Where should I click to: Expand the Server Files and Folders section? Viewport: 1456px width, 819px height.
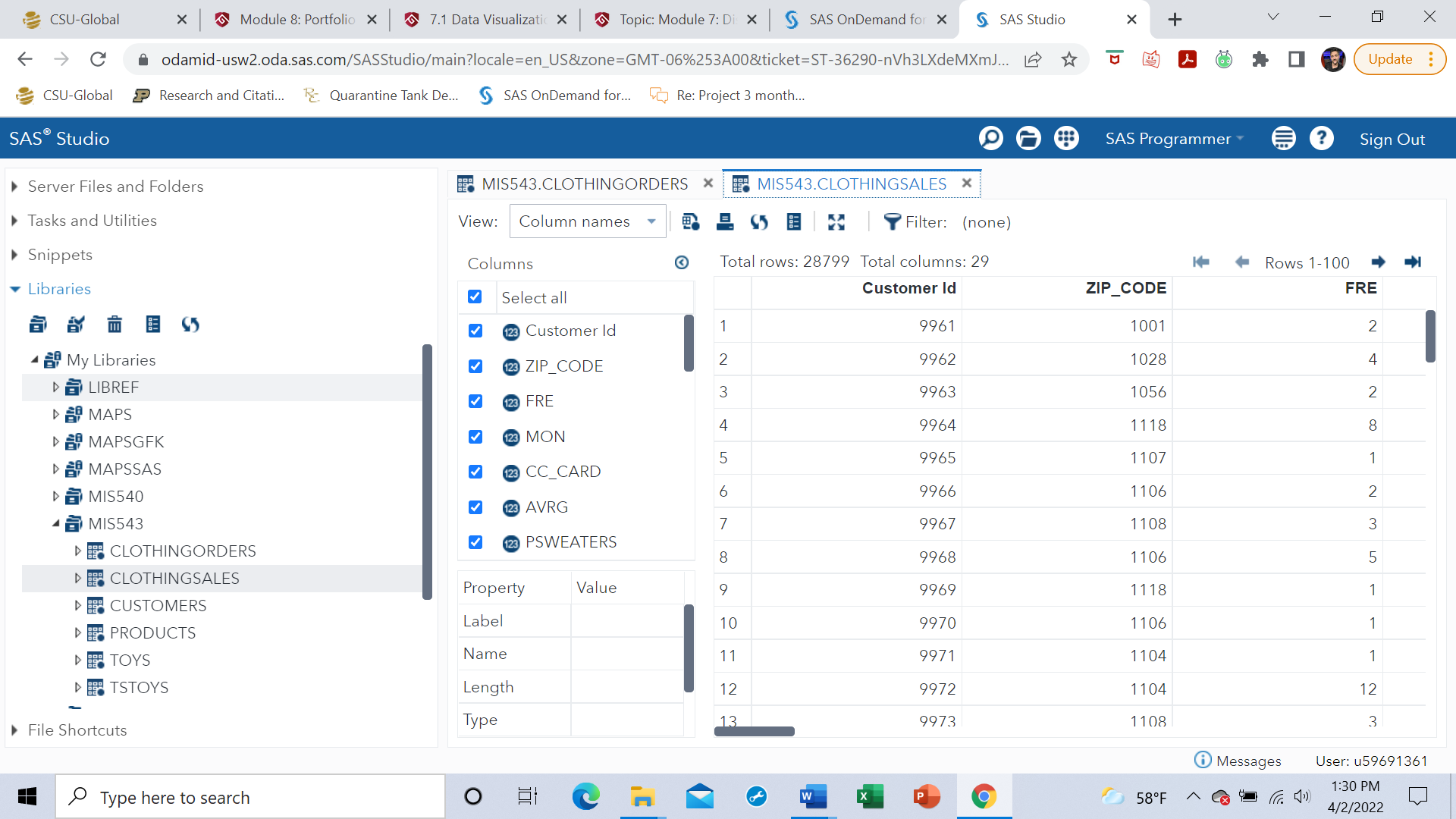coord(14,187)
